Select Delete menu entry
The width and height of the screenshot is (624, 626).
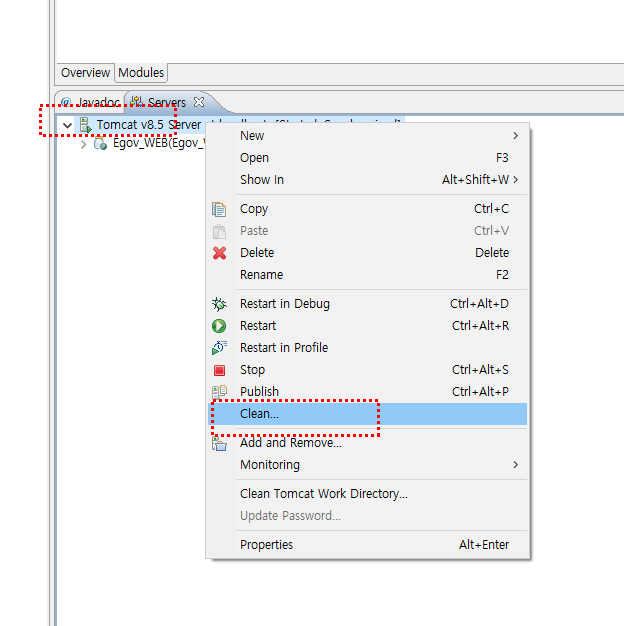pyautogui.click(x=367, y=253)
